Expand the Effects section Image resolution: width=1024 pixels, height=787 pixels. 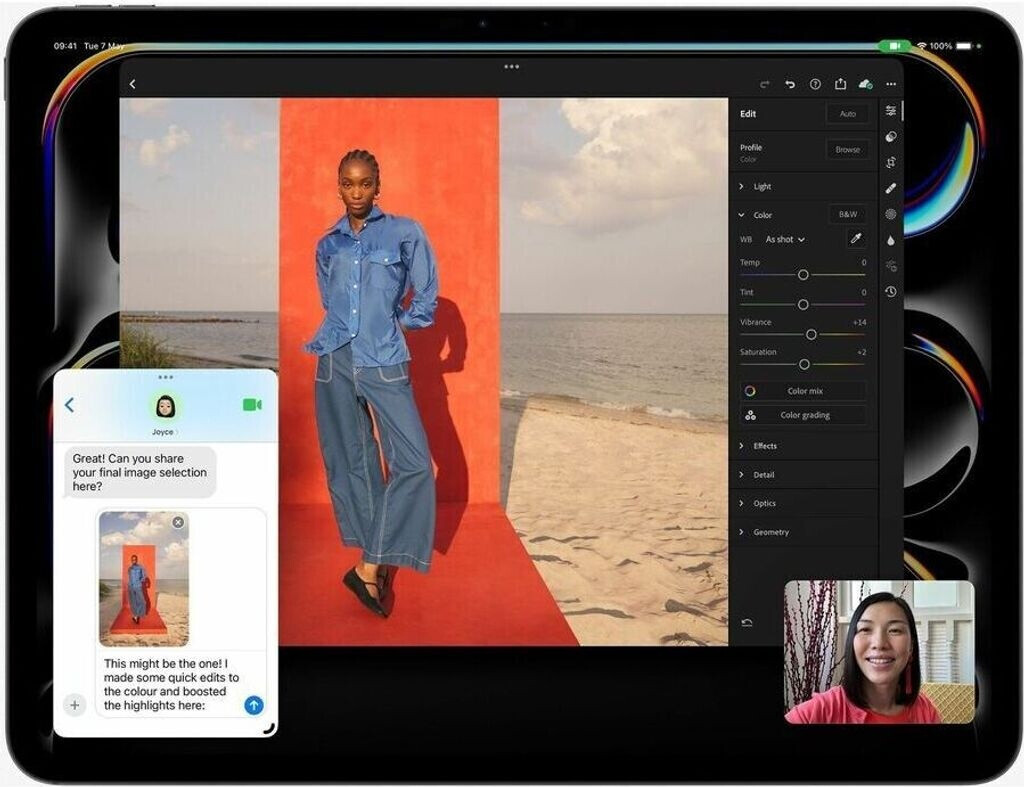[764, 446]
